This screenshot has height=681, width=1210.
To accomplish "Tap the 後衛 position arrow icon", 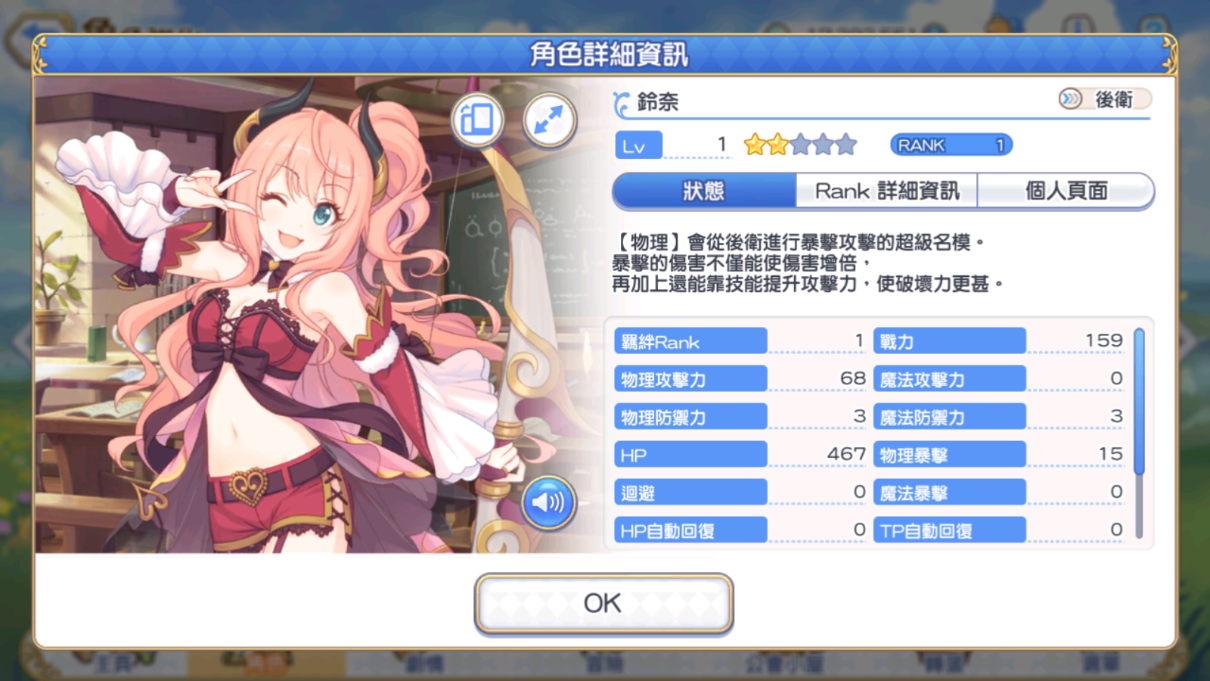I will (x=1071, y=99).
